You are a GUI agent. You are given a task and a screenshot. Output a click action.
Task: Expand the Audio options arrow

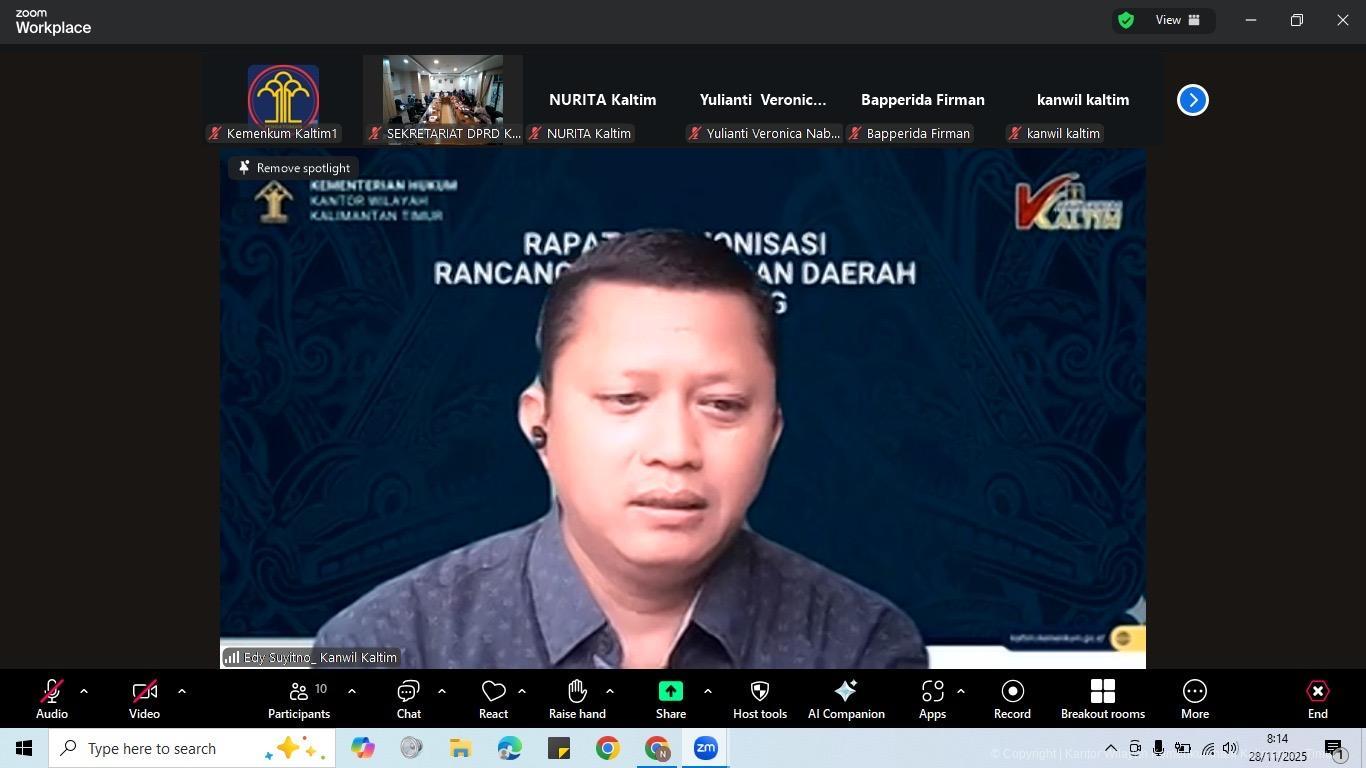[84, 691]
